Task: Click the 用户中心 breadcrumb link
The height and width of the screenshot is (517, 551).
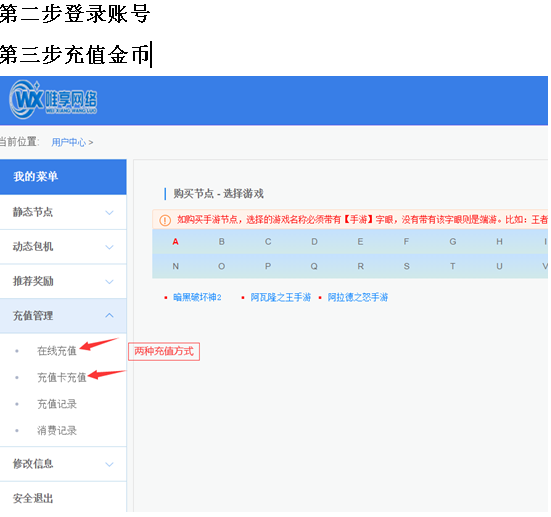Action: (69, 142)
